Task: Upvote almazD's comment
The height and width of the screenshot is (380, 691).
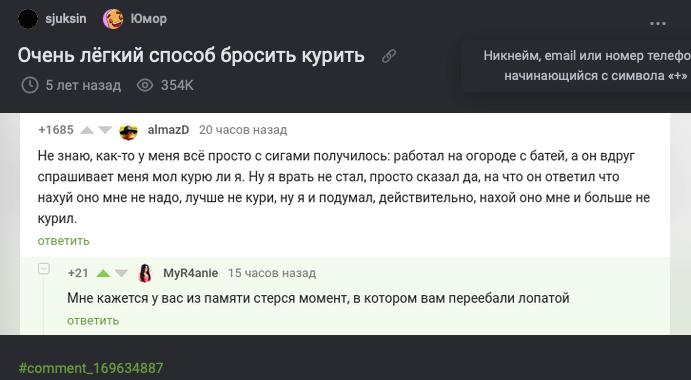Action: pos(87,130)
